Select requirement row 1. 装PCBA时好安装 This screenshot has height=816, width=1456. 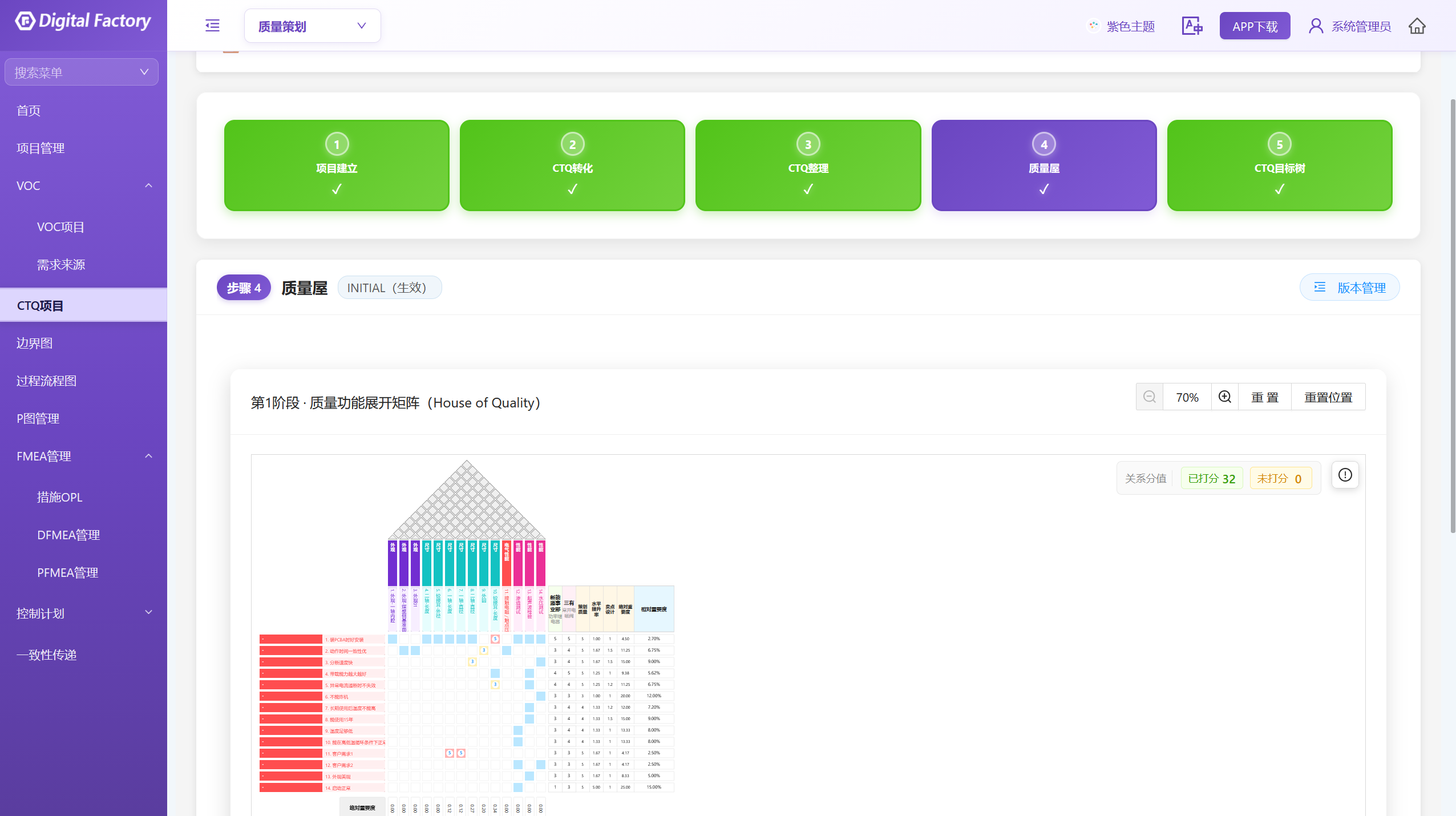click(355, 639)
